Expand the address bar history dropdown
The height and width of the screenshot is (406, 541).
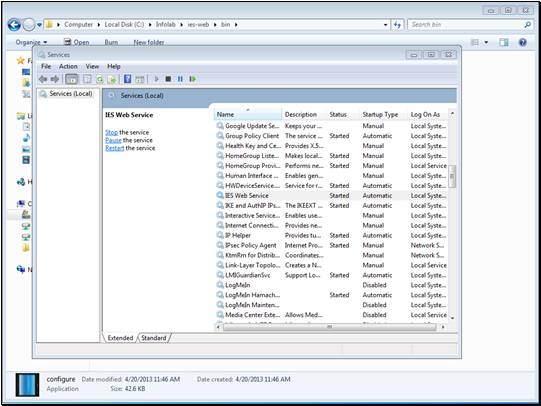[385, 25]
